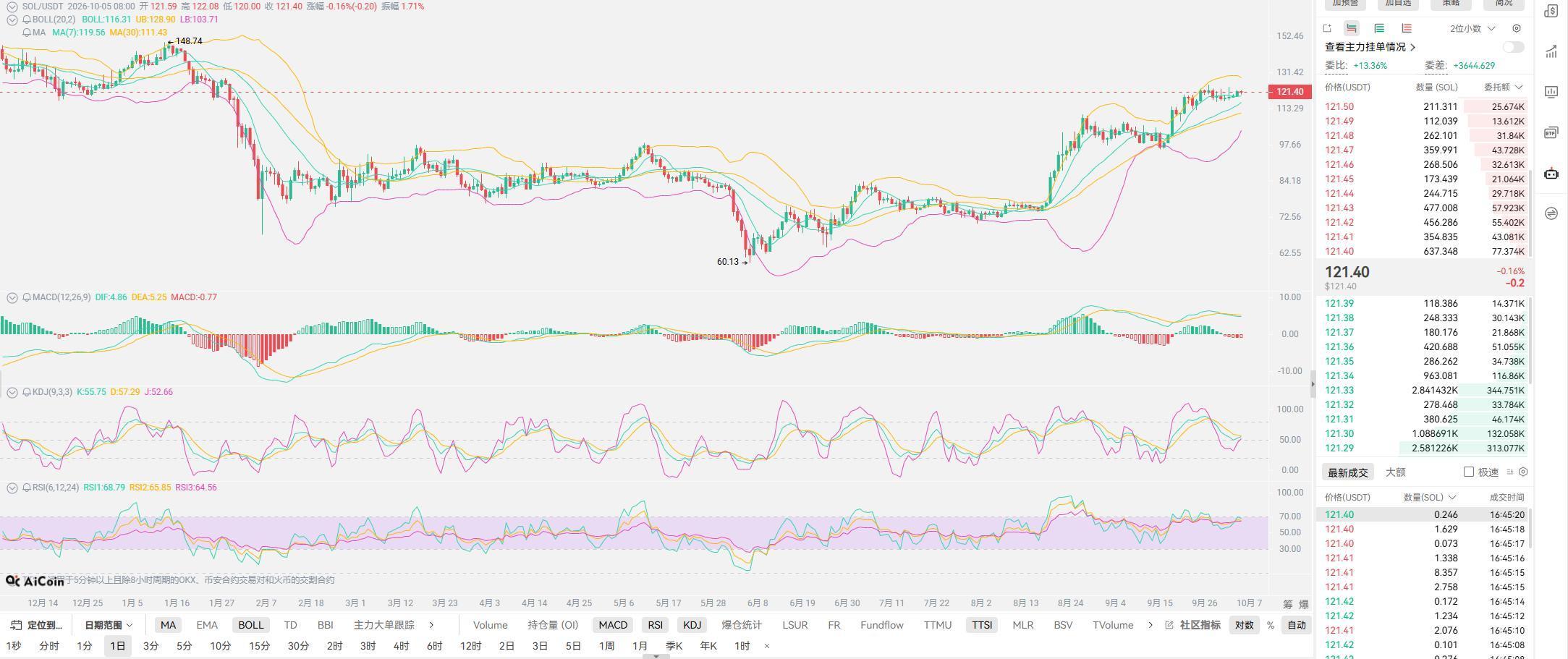Click the BOLL indicator alert bell

tap(26, 20)
